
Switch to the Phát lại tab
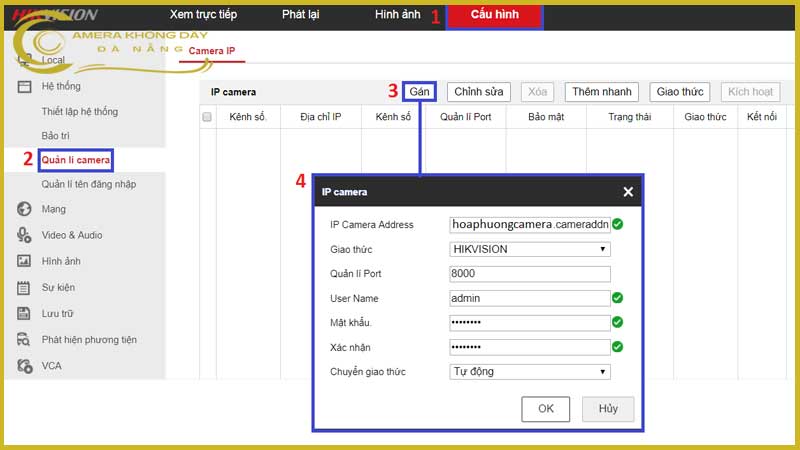point(300,15)
